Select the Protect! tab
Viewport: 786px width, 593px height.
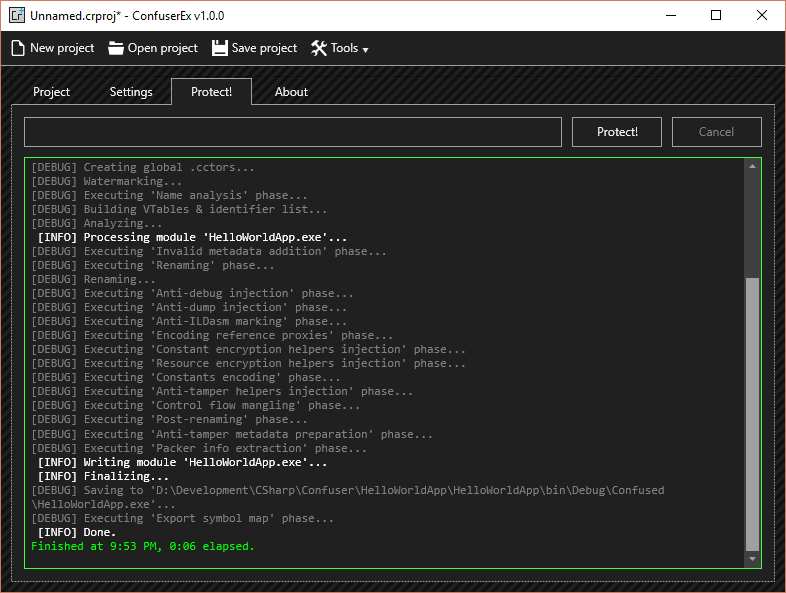tap(211, 92)
